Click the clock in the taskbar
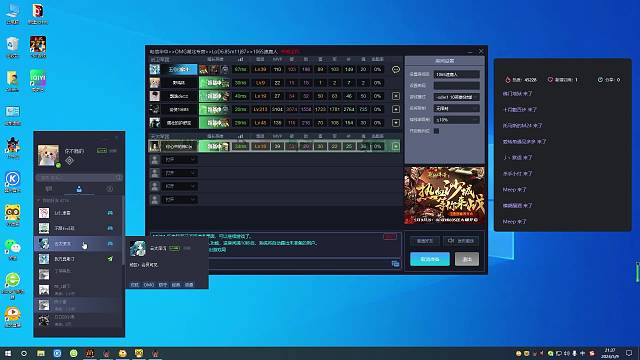640x360 pixels. (x=610, y=353)
